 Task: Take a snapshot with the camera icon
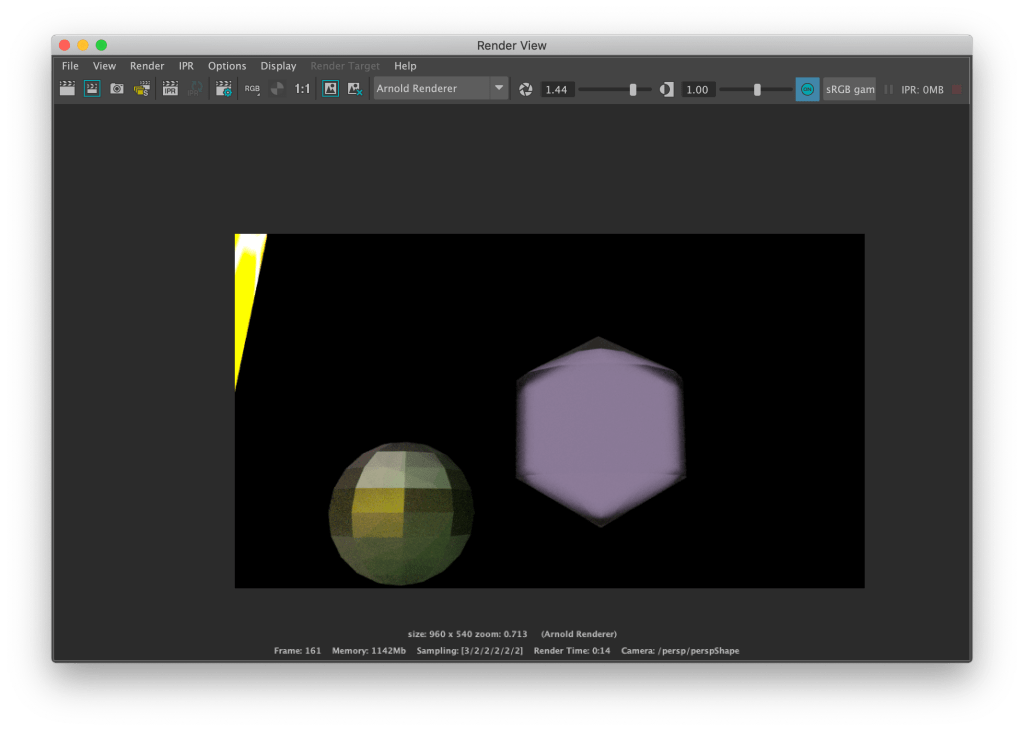pyautogui.click(x=117, y=89)
